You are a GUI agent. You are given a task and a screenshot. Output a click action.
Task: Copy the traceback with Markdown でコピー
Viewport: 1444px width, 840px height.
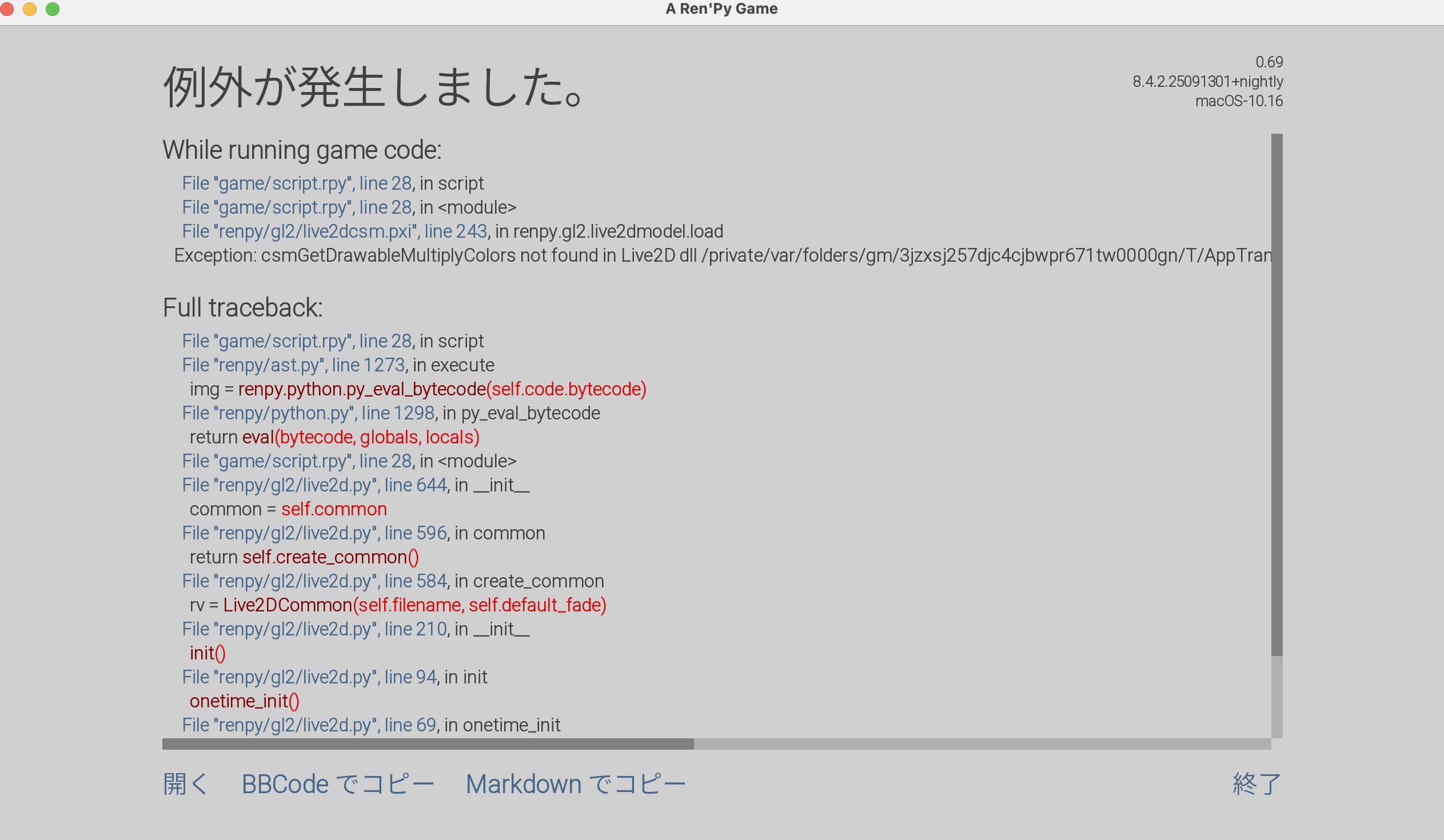tap(575, 784)
